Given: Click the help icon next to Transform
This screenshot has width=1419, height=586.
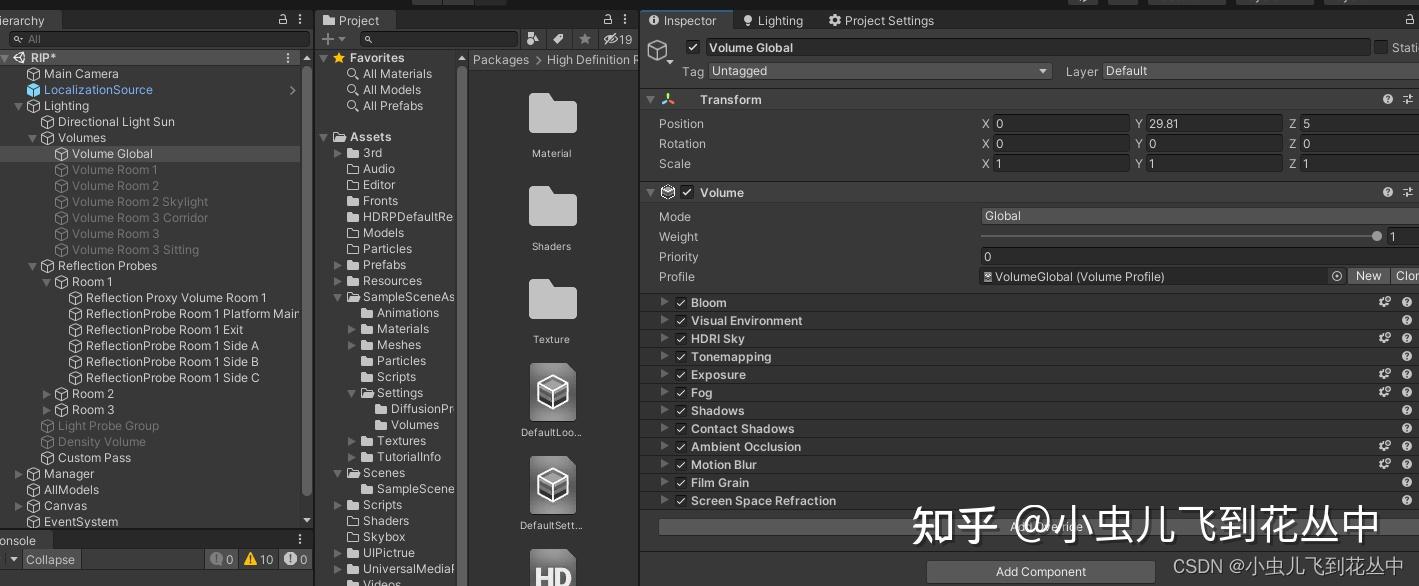Looking at the screenshot, I should click(1387, 99).
